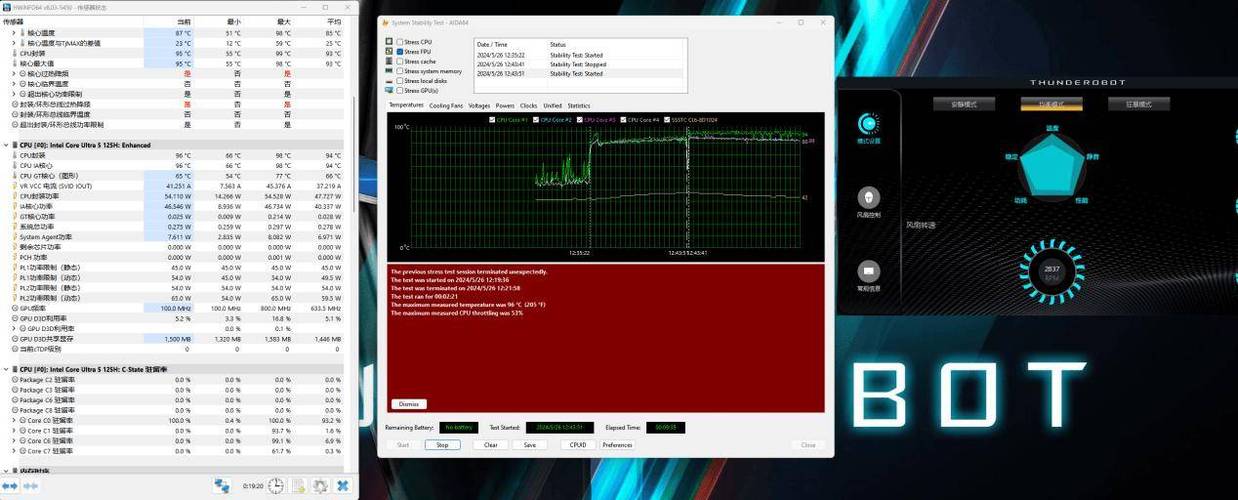Open CPUID from AIDA64 button
The width and height of the screenshot is (1238, 500).
577,445
